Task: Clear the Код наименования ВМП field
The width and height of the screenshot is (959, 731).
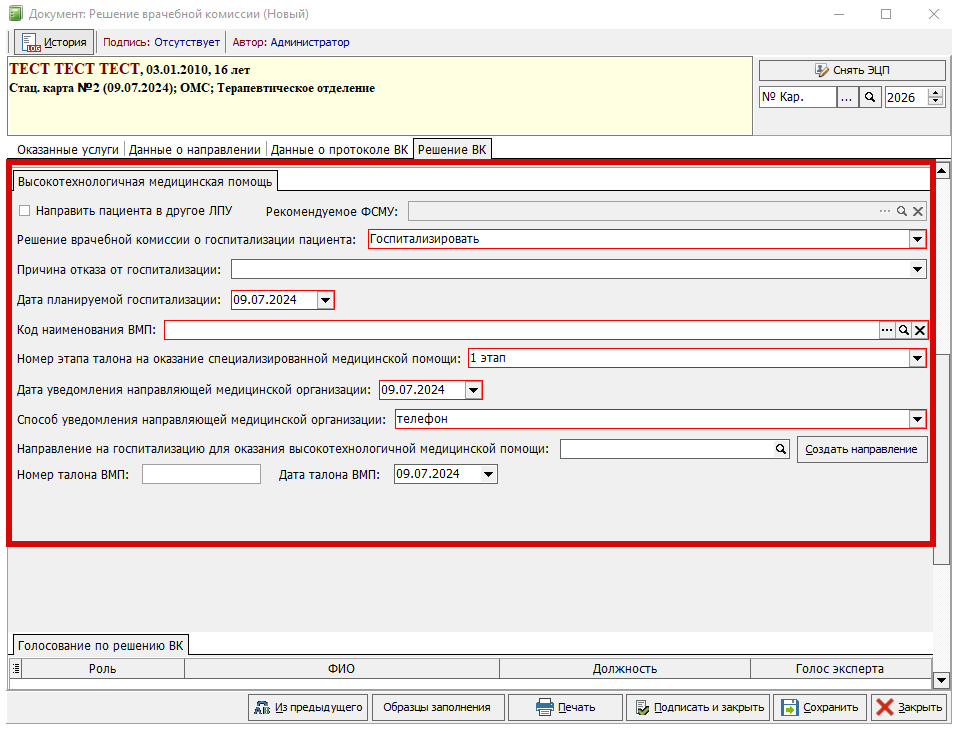Action: click(920, 330)
